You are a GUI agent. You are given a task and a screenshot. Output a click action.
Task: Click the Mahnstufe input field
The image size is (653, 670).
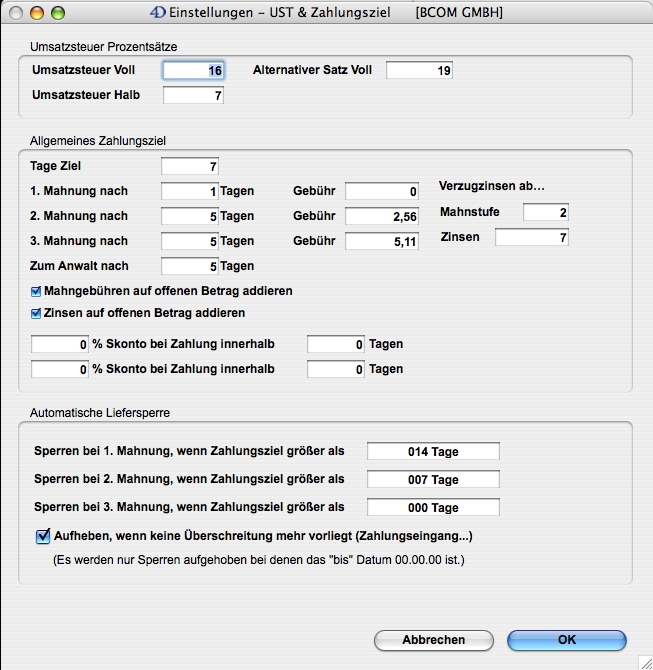545,212
